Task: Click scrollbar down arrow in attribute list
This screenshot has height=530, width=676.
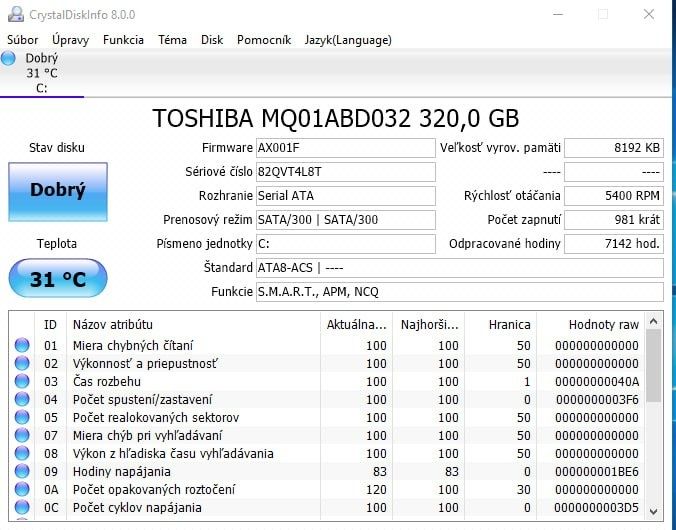Action: (654, 512)
